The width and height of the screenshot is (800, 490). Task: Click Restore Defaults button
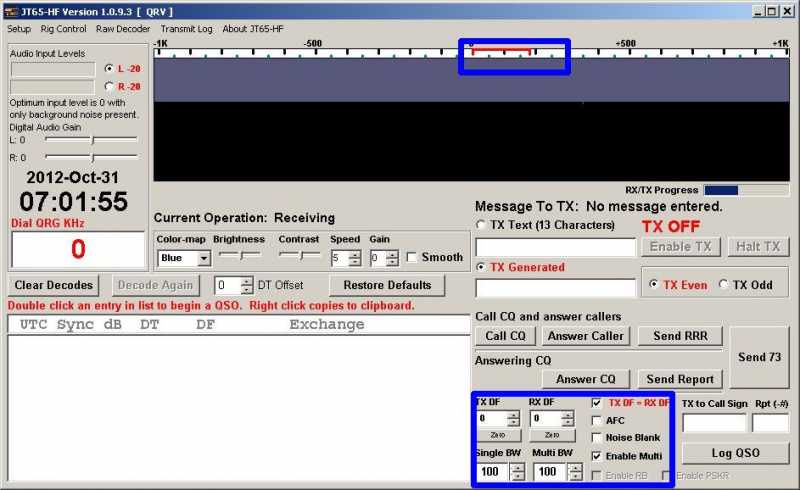coord(387,285)
